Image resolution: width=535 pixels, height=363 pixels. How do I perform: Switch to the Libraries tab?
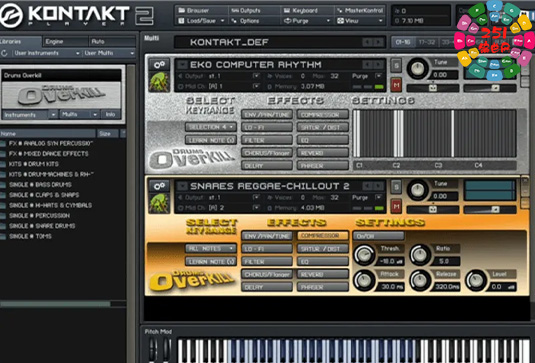point(20,42)
